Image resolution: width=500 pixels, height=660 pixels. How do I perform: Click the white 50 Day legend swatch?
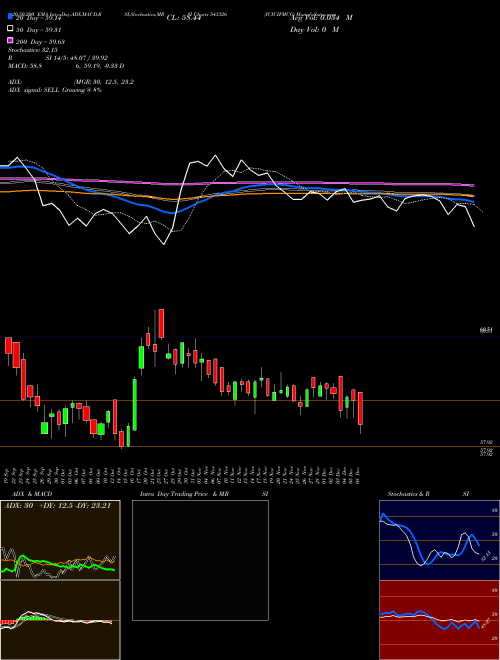pos(10,29)
